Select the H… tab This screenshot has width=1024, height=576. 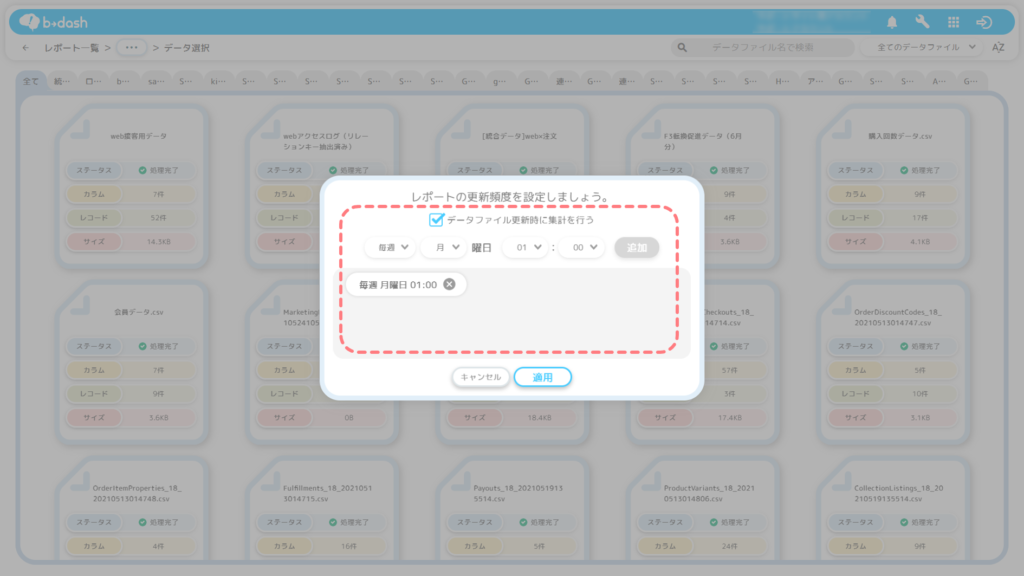(x=782, y=82)
